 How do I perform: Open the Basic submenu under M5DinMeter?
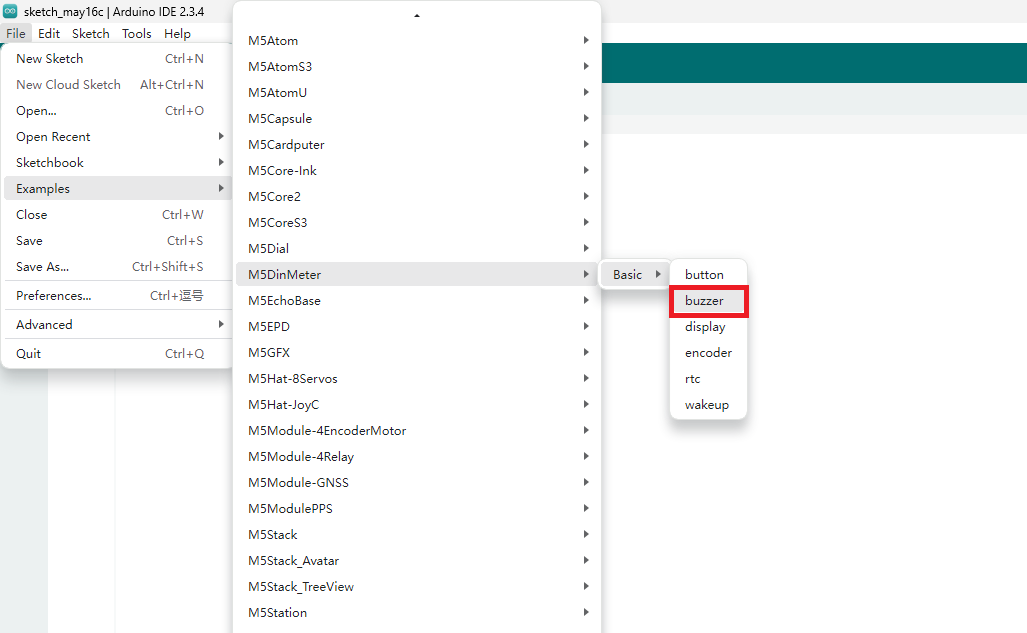point(635,275)
